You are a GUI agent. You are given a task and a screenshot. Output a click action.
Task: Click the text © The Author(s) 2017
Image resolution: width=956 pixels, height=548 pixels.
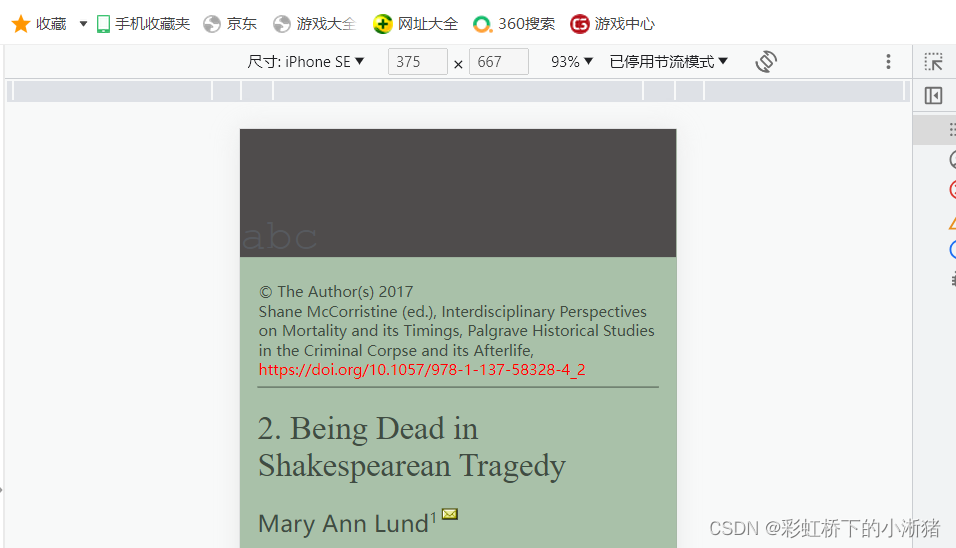pyautogui.click(x=335, y=291)
